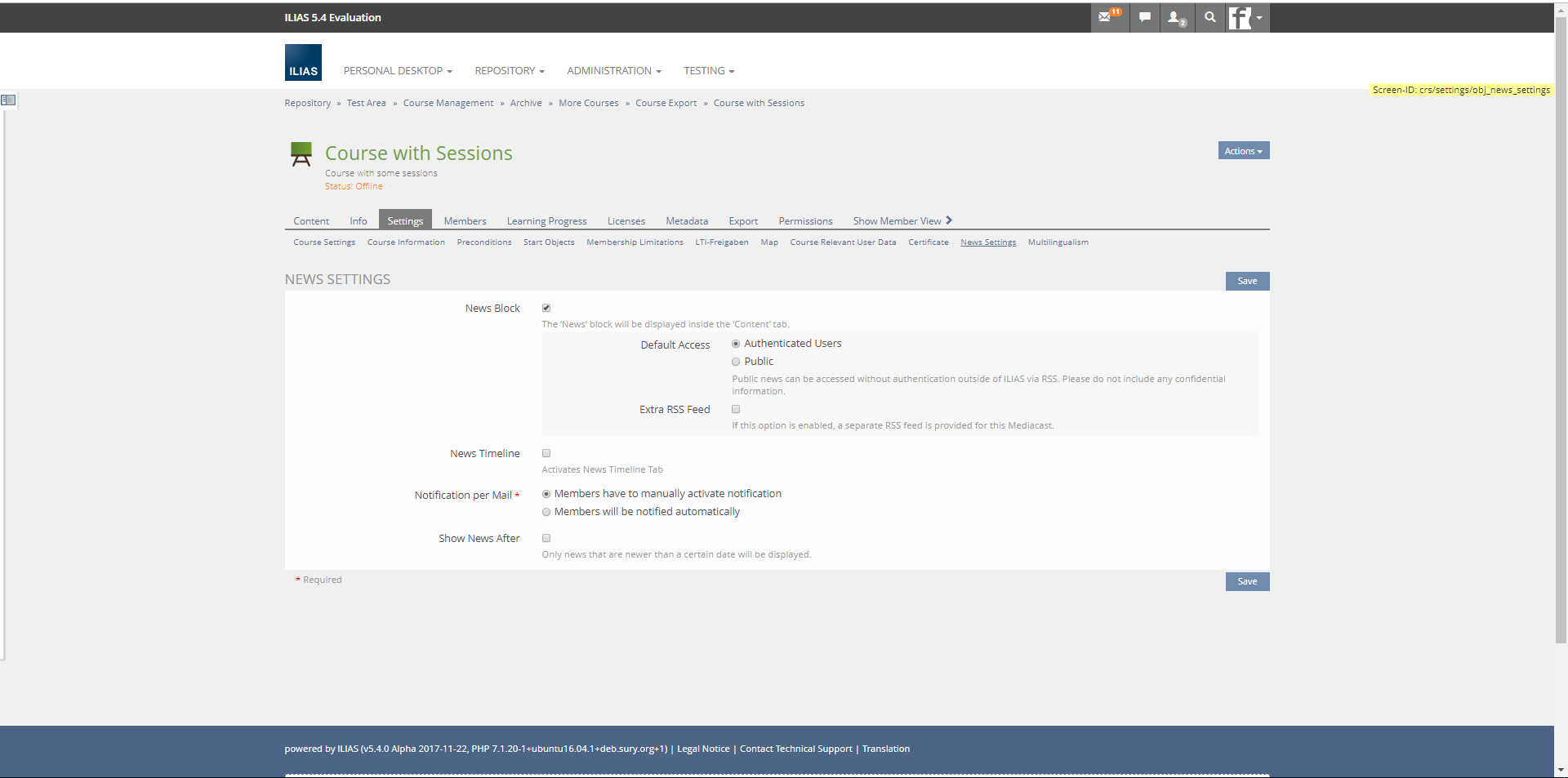Click the top Save button
Viewport: 1568px width, 778px height.
click(x=1247, y=281)
